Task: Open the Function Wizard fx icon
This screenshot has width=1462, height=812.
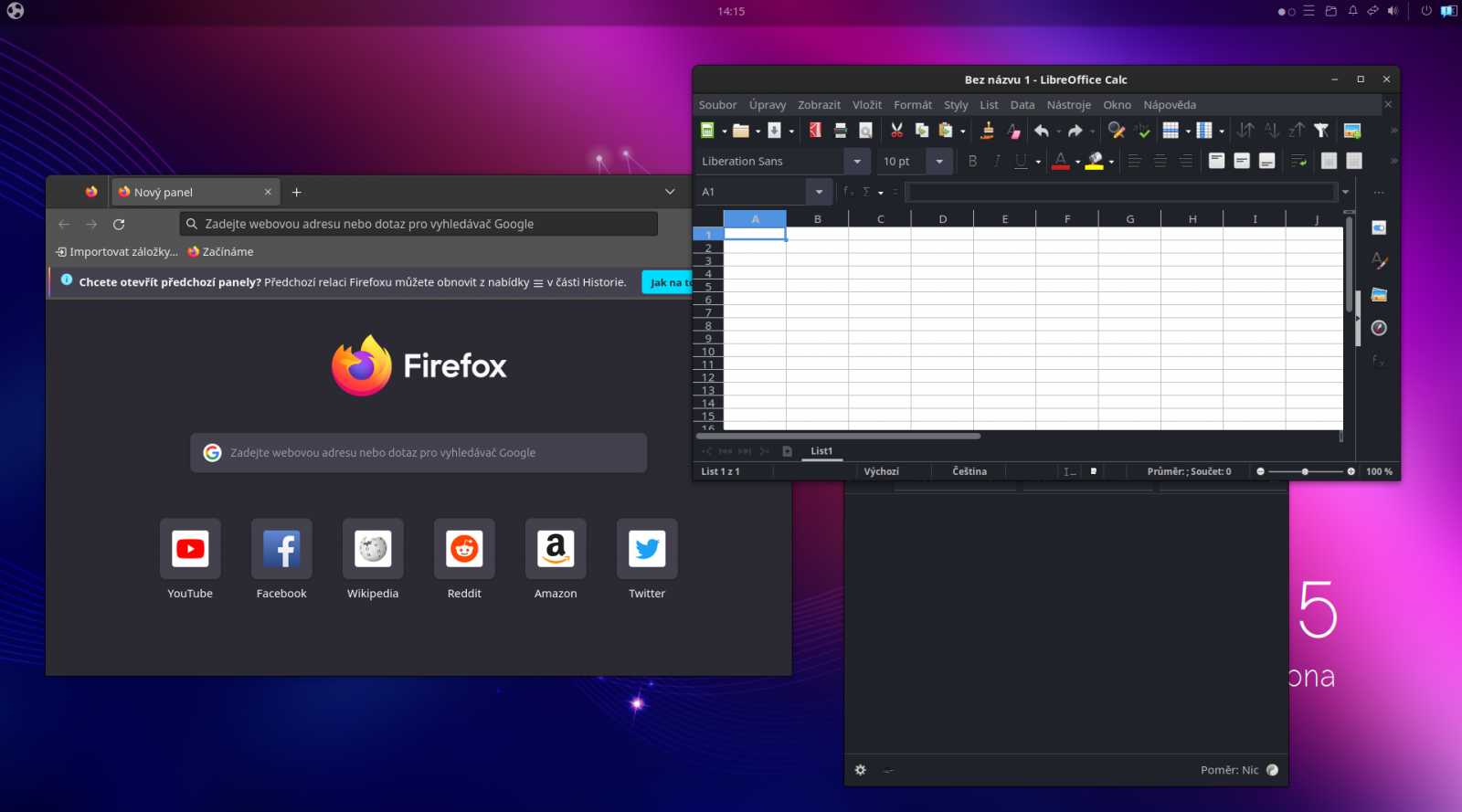Action: [x=848, y=192]
